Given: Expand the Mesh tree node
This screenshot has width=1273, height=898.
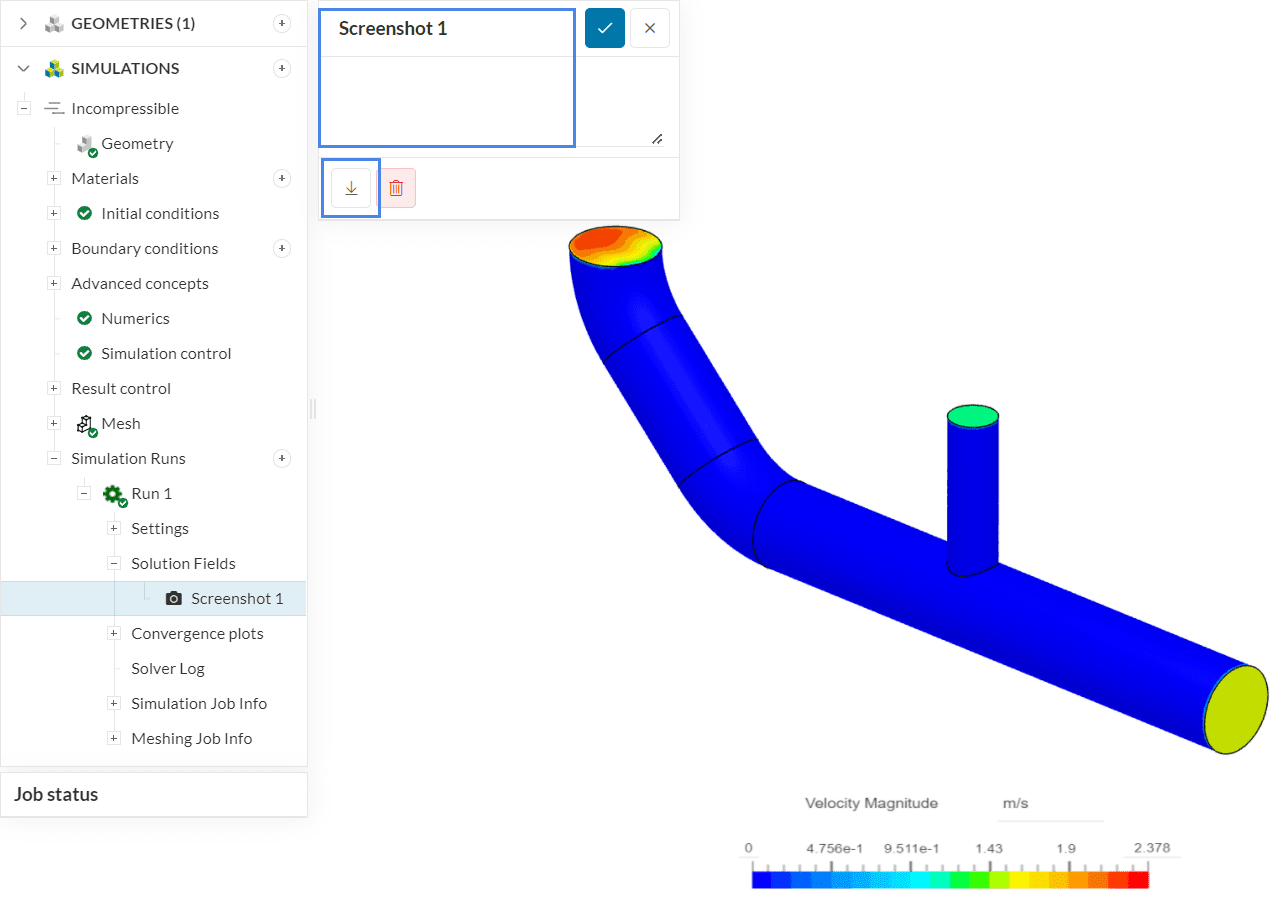Looking at the screenshot, I should [x=54, y=423].
